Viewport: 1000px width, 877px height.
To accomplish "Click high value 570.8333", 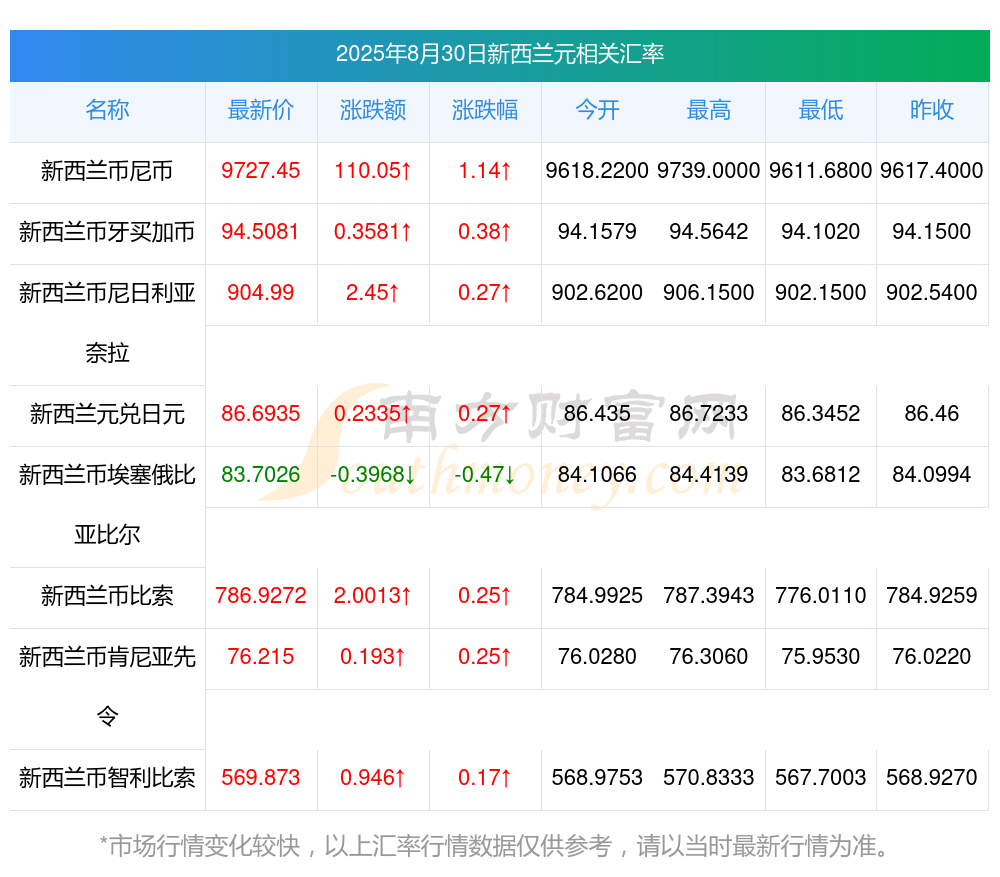I will [x=709, y=778].
